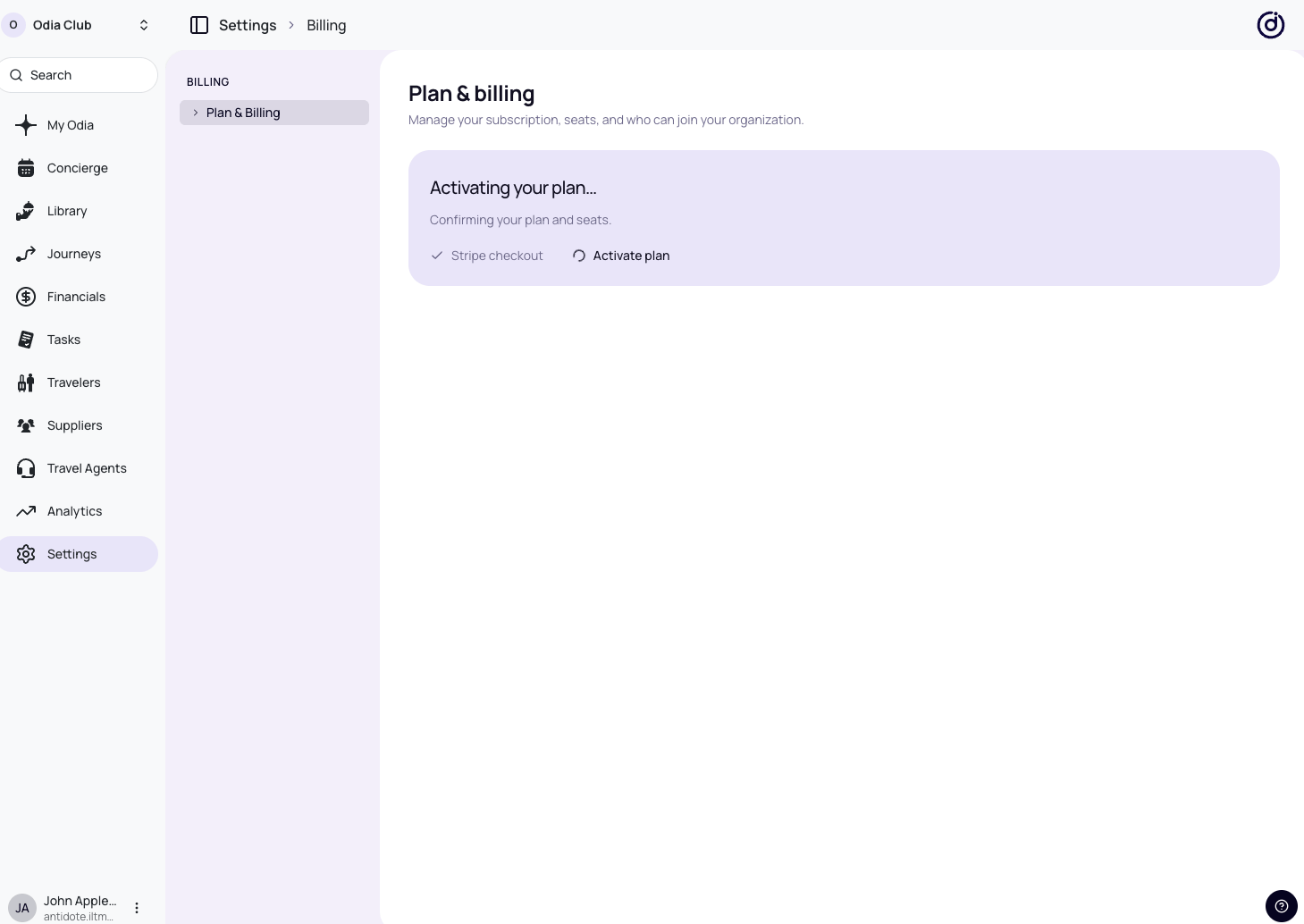Click the Activate plan spinner icon
Viewport: 1304px width, 924px height.
579,256
